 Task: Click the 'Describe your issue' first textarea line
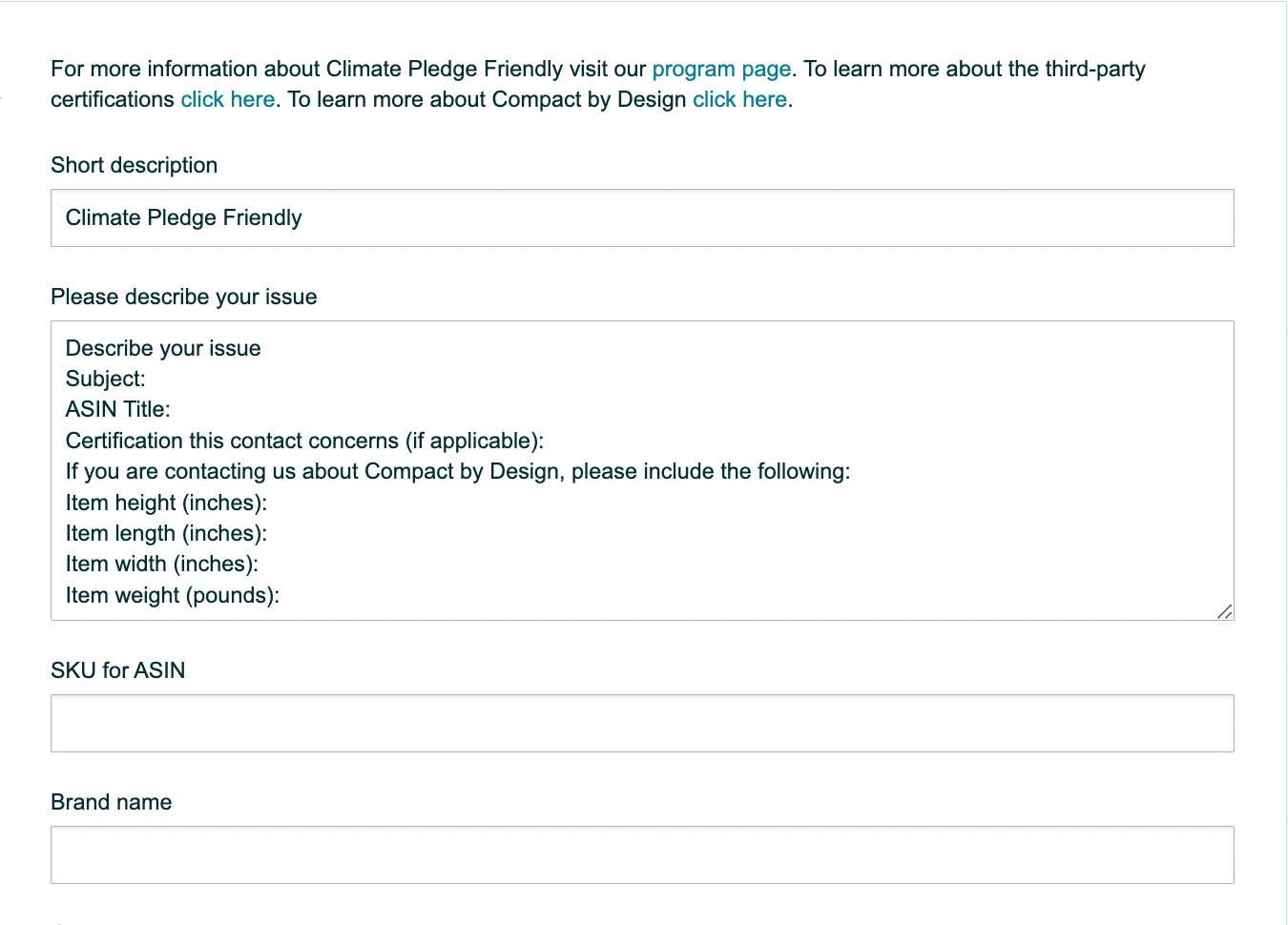pos(163,348)
